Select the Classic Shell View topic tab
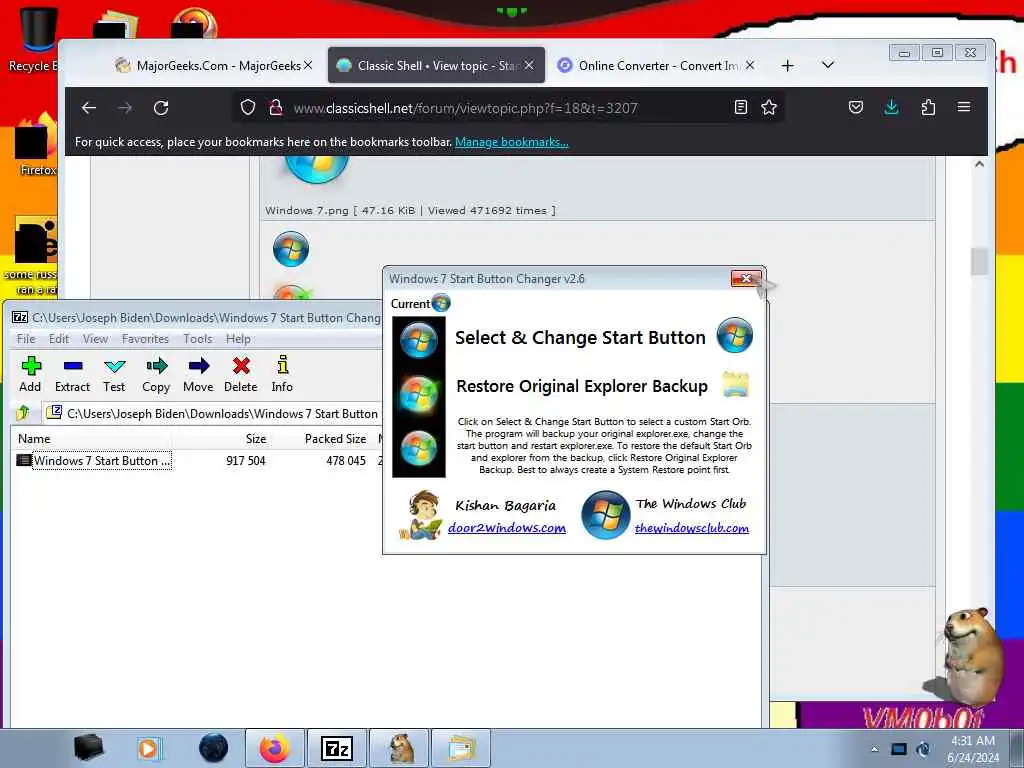 pyautogui.click(x=436, y=65)
